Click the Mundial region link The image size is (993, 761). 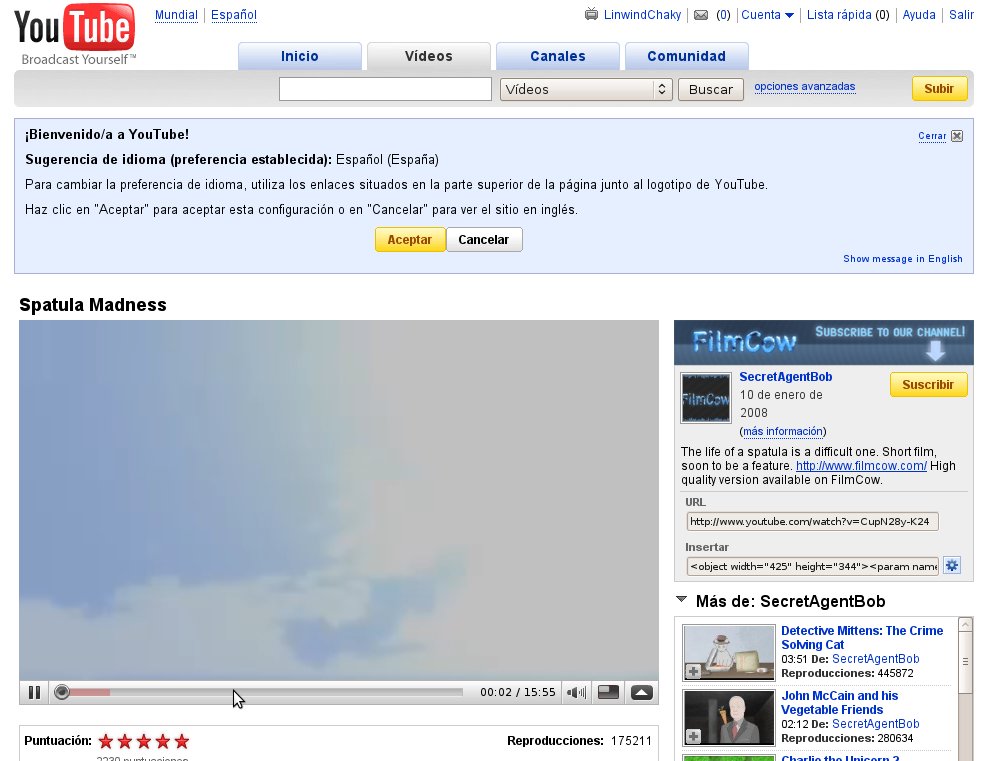coord(176,15)
